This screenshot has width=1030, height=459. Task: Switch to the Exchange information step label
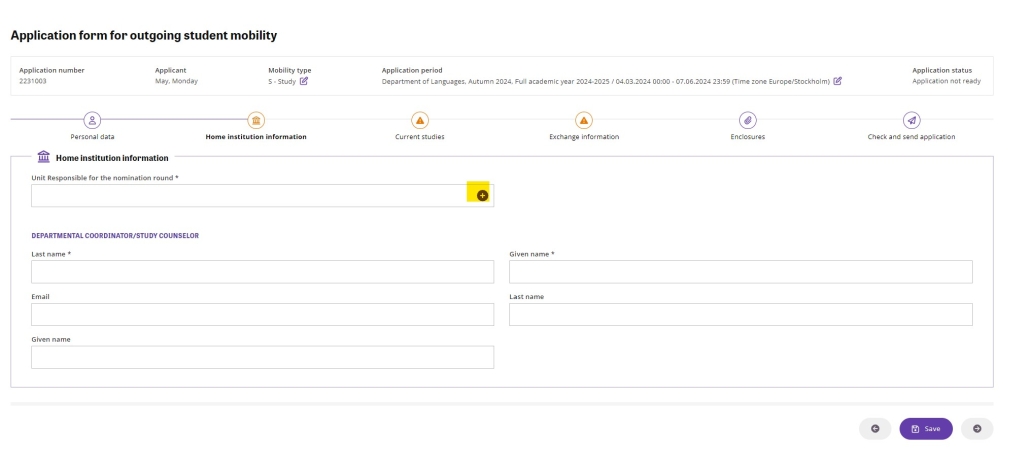(x=584, y=137)
